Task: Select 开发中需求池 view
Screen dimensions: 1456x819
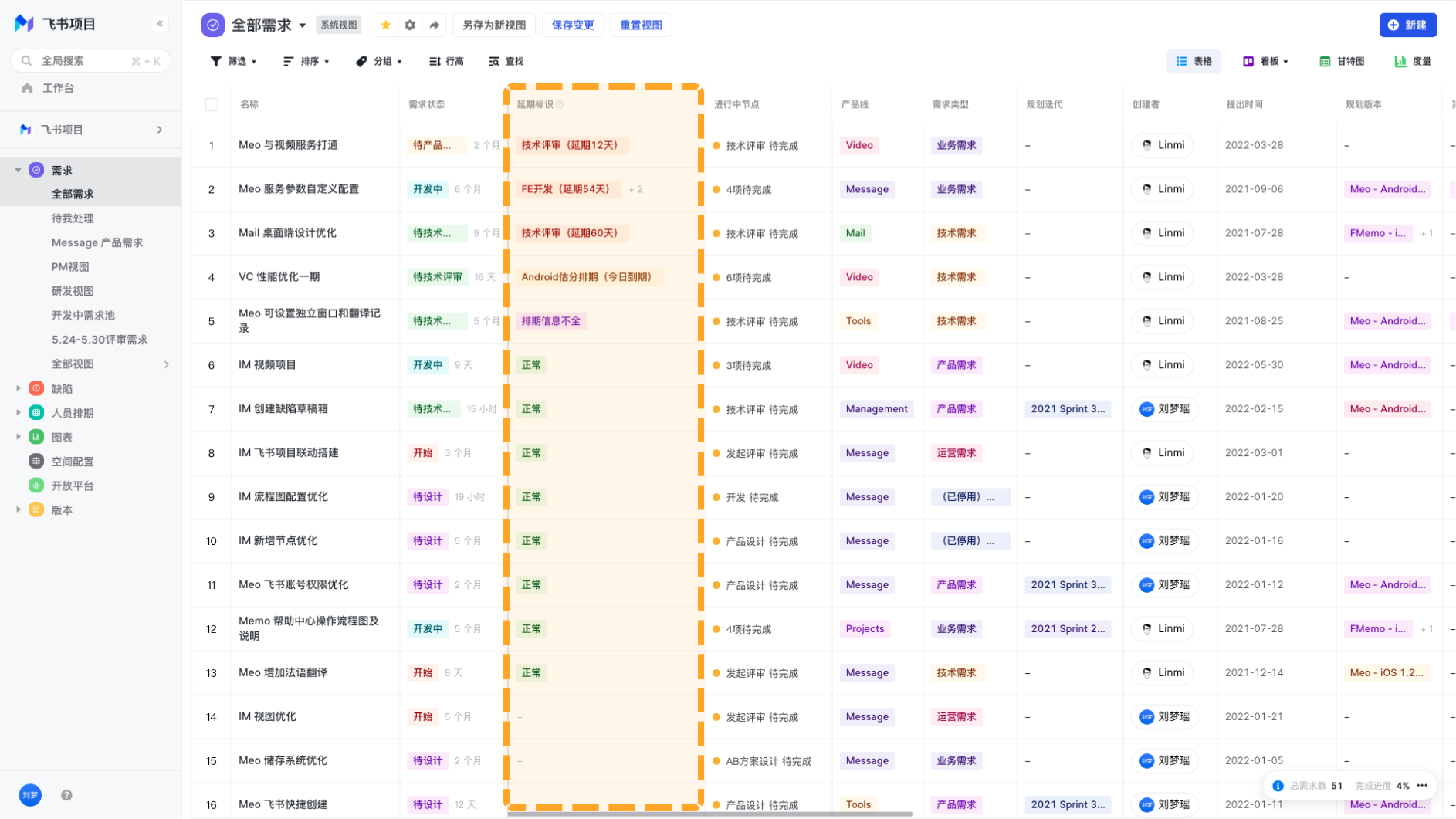Action: pyautogui.click(x=83, y=315)
